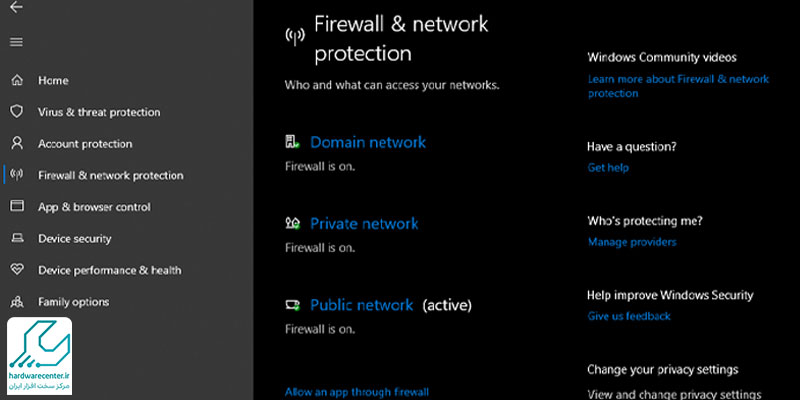
Task: Click the Domain network building icon
Action: point(292,142)
